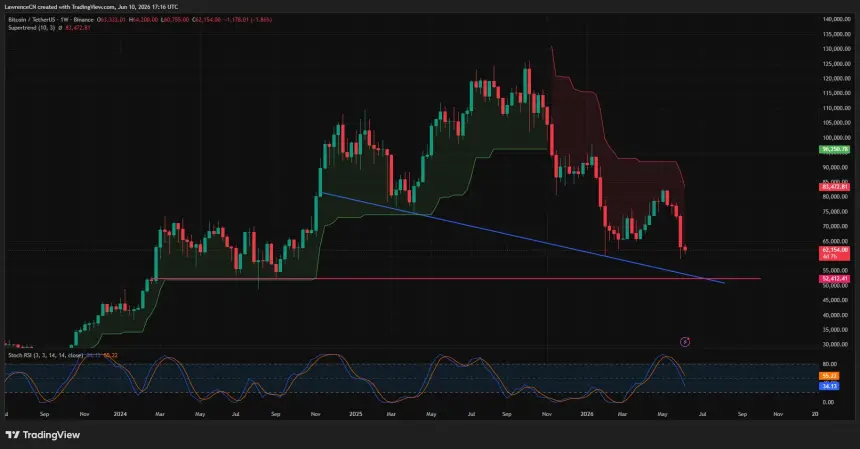Click the red 83,472.81 Supertrend axis tag
This screenshot has width=860, height=449.
834,187
